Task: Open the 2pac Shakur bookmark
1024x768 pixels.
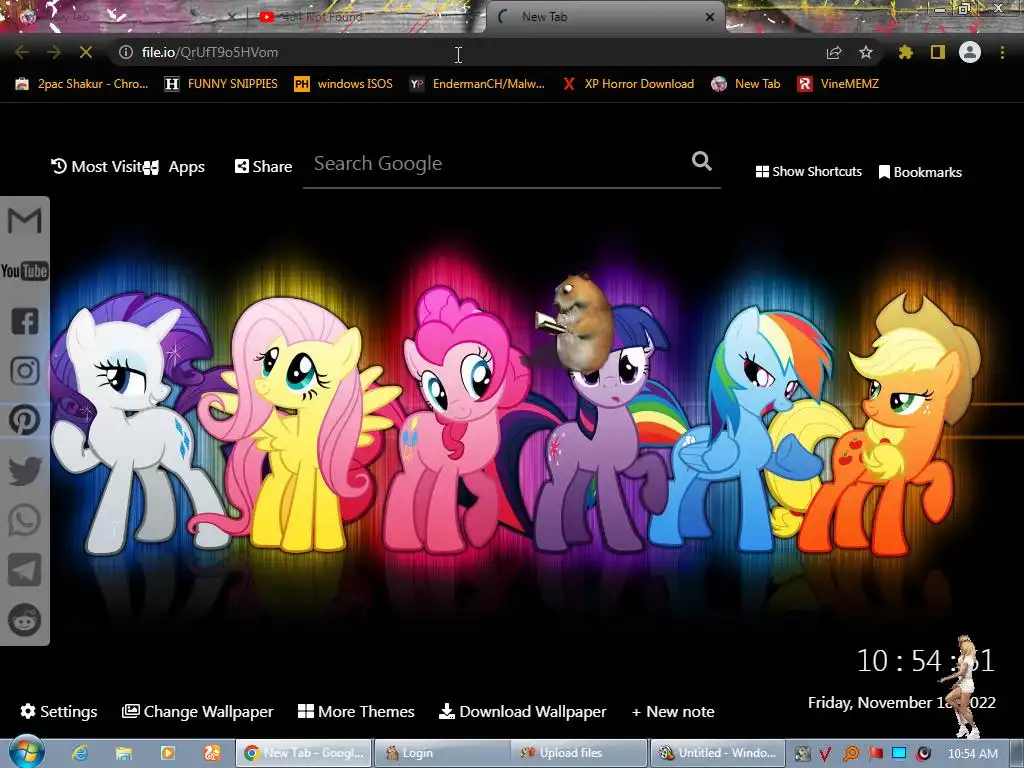Action: 82,84
